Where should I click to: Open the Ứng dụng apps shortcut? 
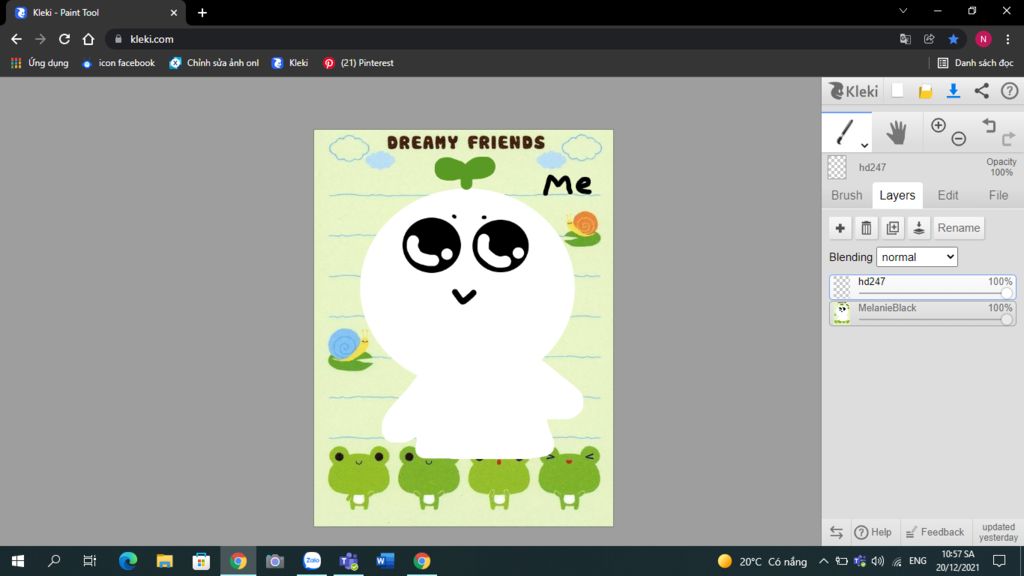tap(40, 63)
